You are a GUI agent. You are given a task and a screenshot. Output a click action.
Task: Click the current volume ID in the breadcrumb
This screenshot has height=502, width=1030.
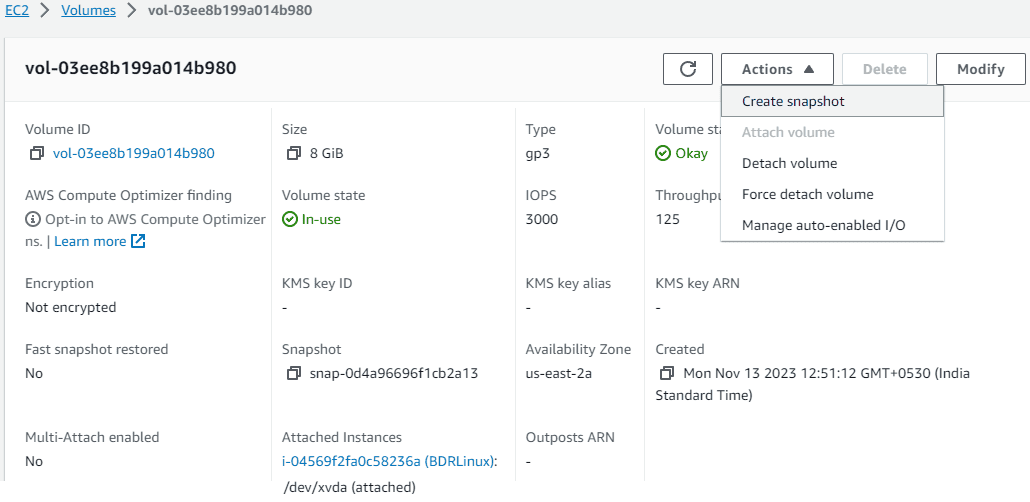(230, 11)
